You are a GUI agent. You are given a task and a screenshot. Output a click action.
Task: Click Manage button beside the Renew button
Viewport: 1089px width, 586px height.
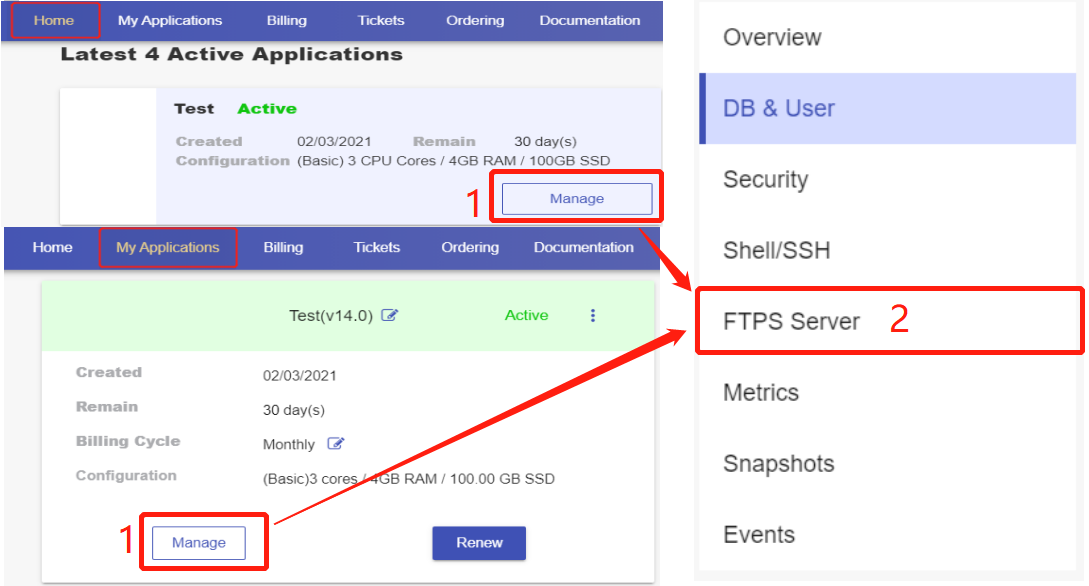coord(198,542)
